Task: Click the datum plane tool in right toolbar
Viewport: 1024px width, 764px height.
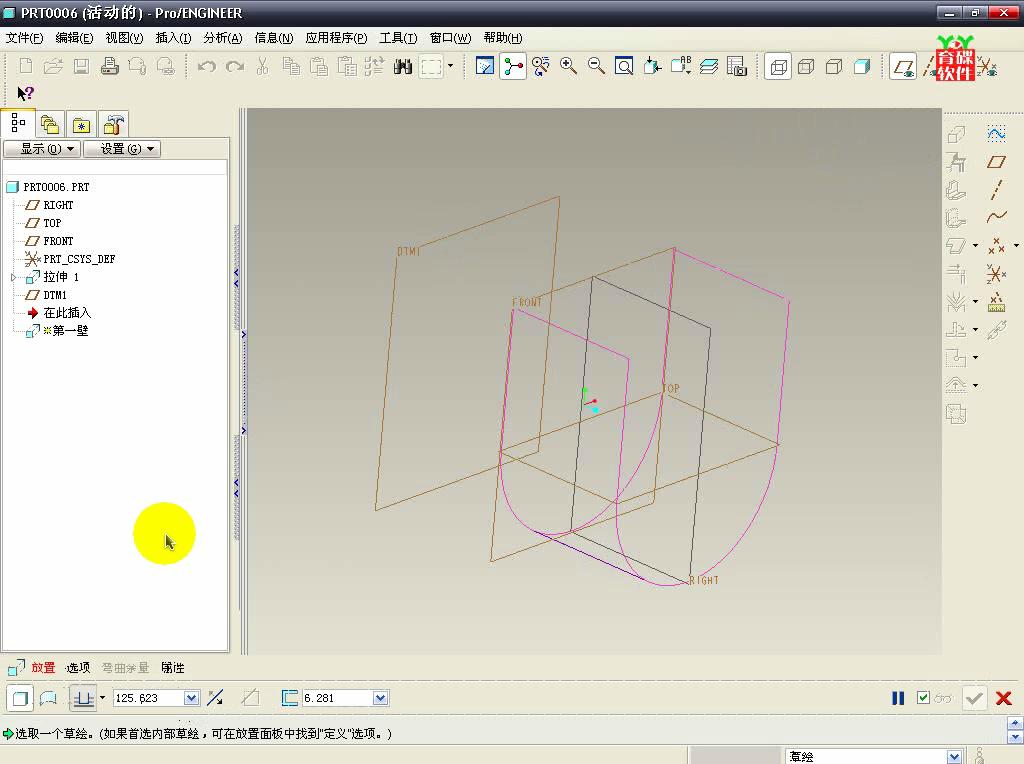Action: click(996, 162)
